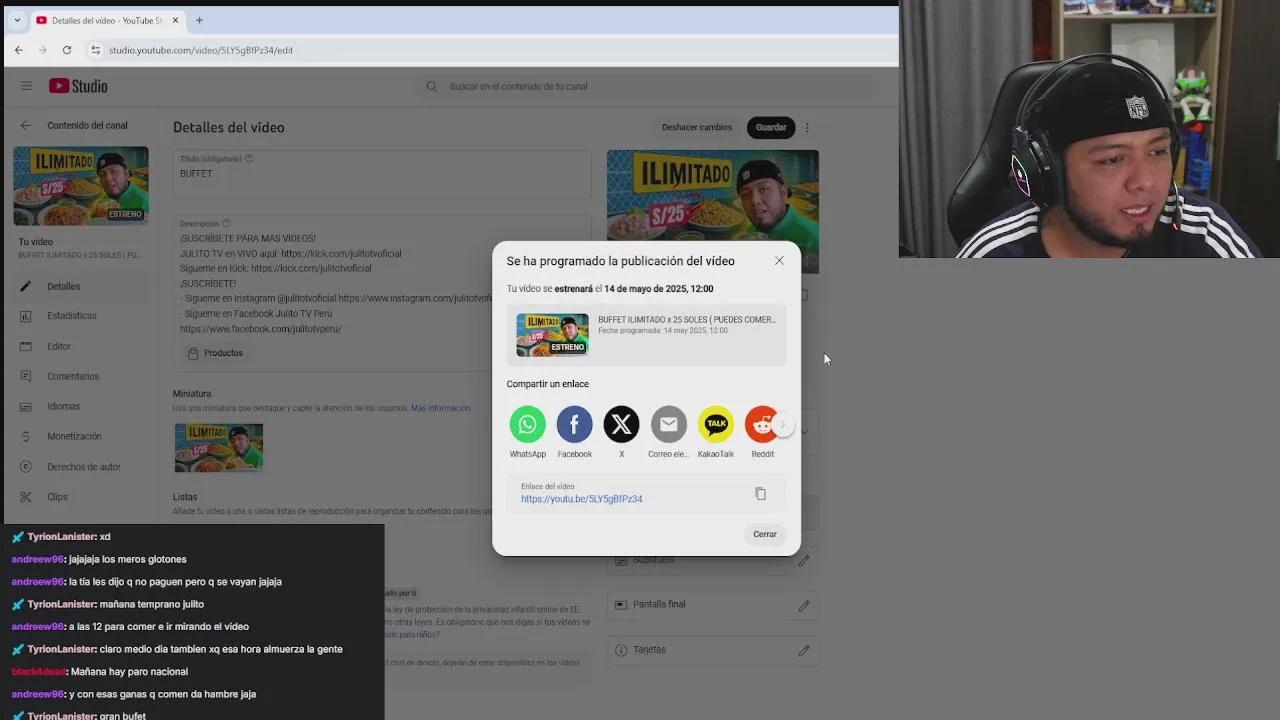The image size is (1280, 720).
Task: Open the youtu.be video link
Action: point(581,498)
